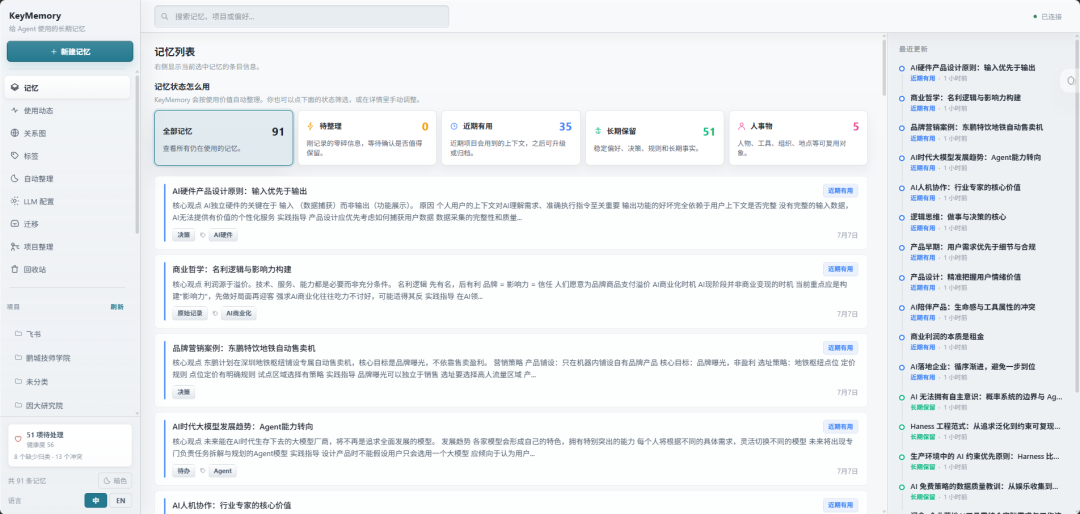This screenshot has height=514, width=1080.
Task: Open memory 商业哲学：名利逻辑与影响力构建
Action: point(232,269)
